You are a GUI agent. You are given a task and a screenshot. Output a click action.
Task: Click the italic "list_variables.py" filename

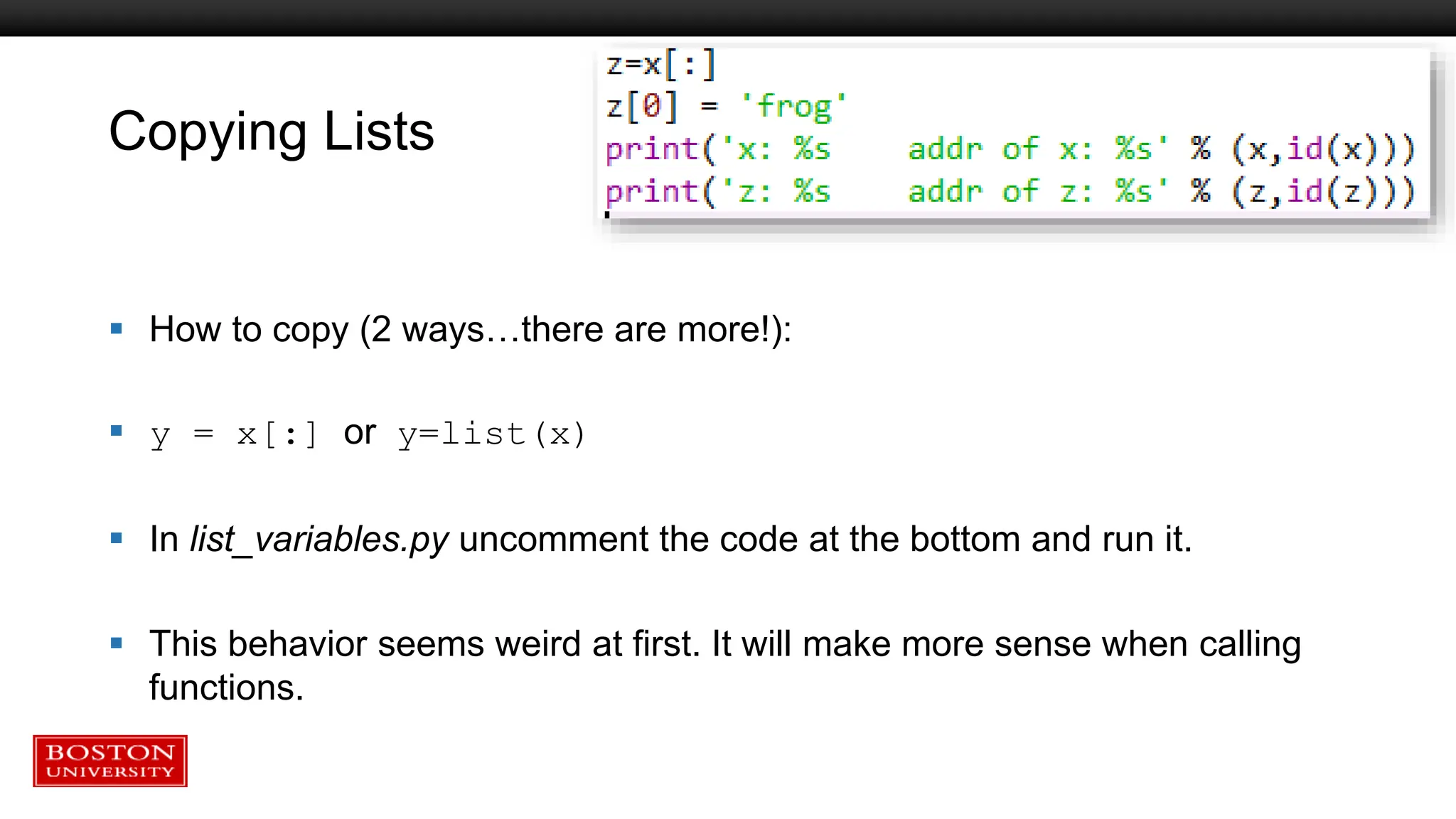319,539
